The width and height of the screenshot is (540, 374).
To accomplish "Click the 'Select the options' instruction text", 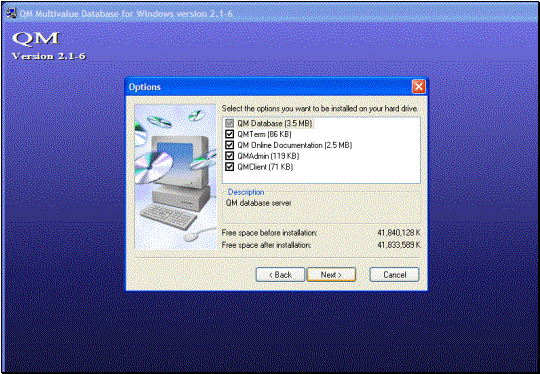I will tap(320, 108).
